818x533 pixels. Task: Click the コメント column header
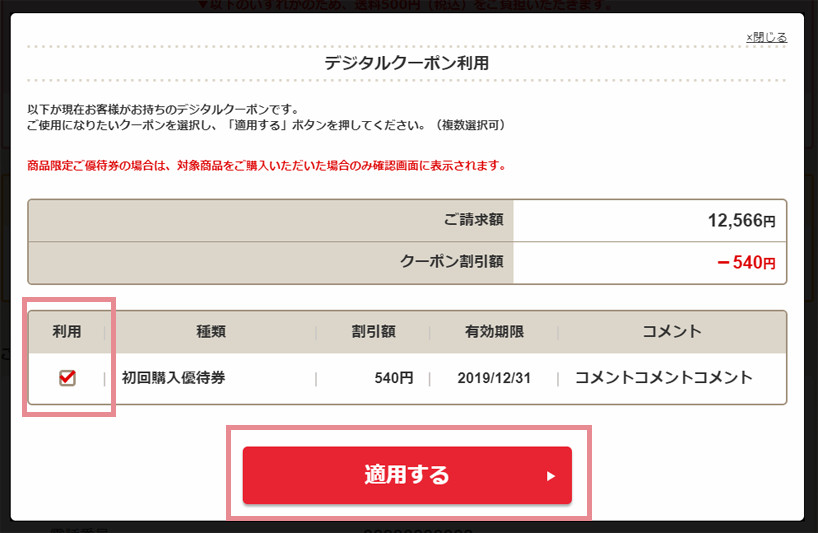pos(670,332)
